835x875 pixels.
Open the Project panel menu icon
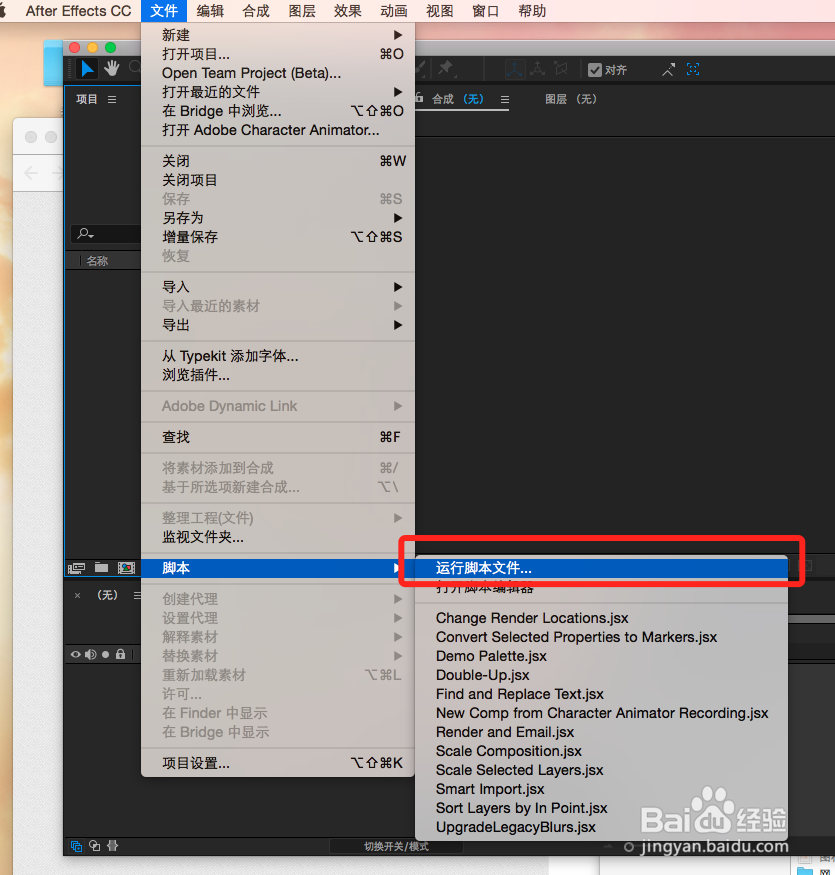(x=112, y=99)
